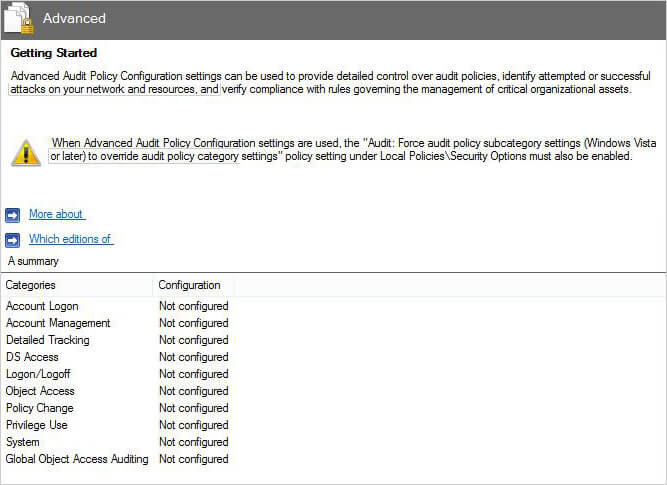Open the More about link
The height and width of the screenshot is (485, 667).
pyautogui.click(x=57, y=214)
